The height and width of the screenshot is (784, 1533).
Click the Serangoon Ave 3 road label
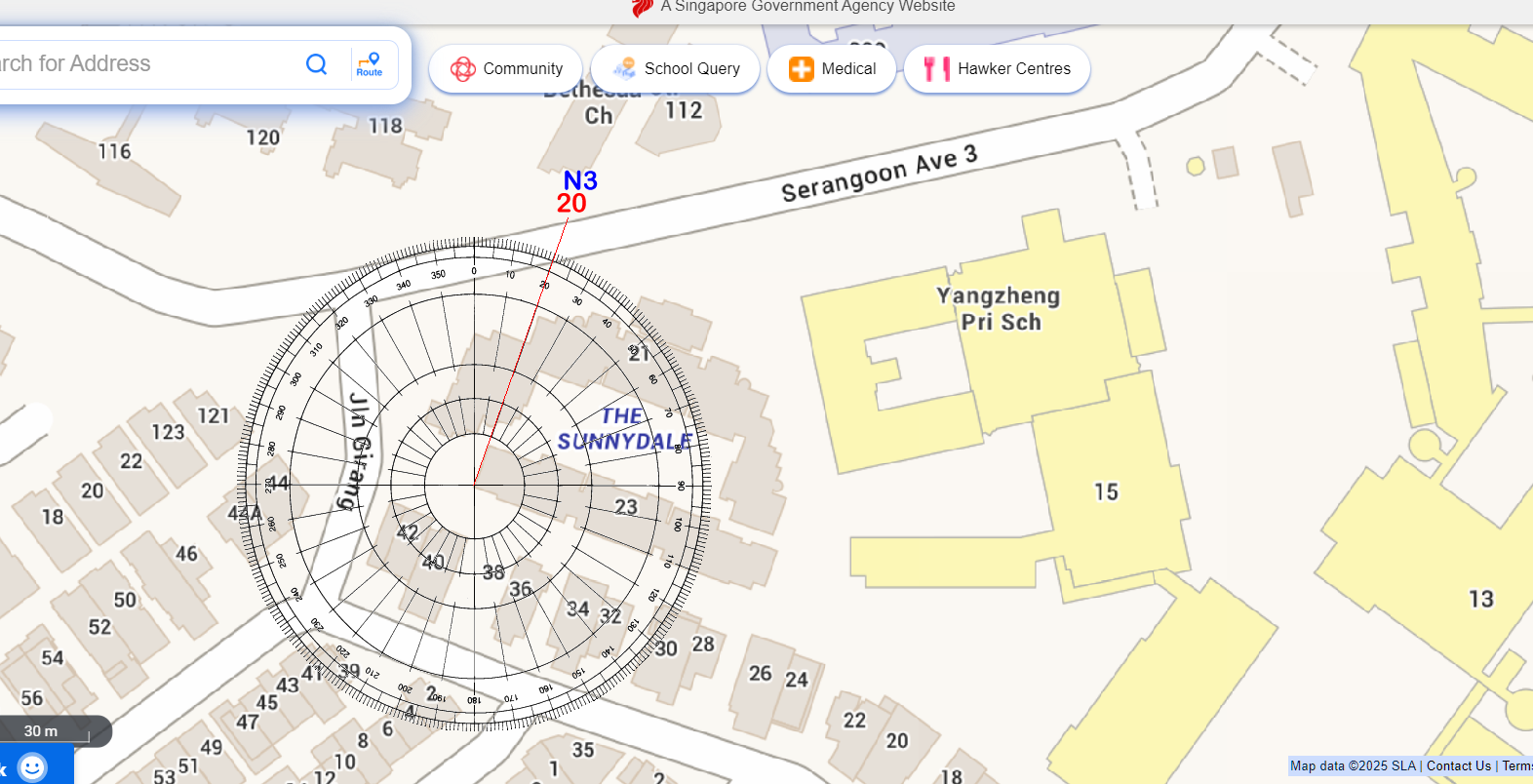879,174
